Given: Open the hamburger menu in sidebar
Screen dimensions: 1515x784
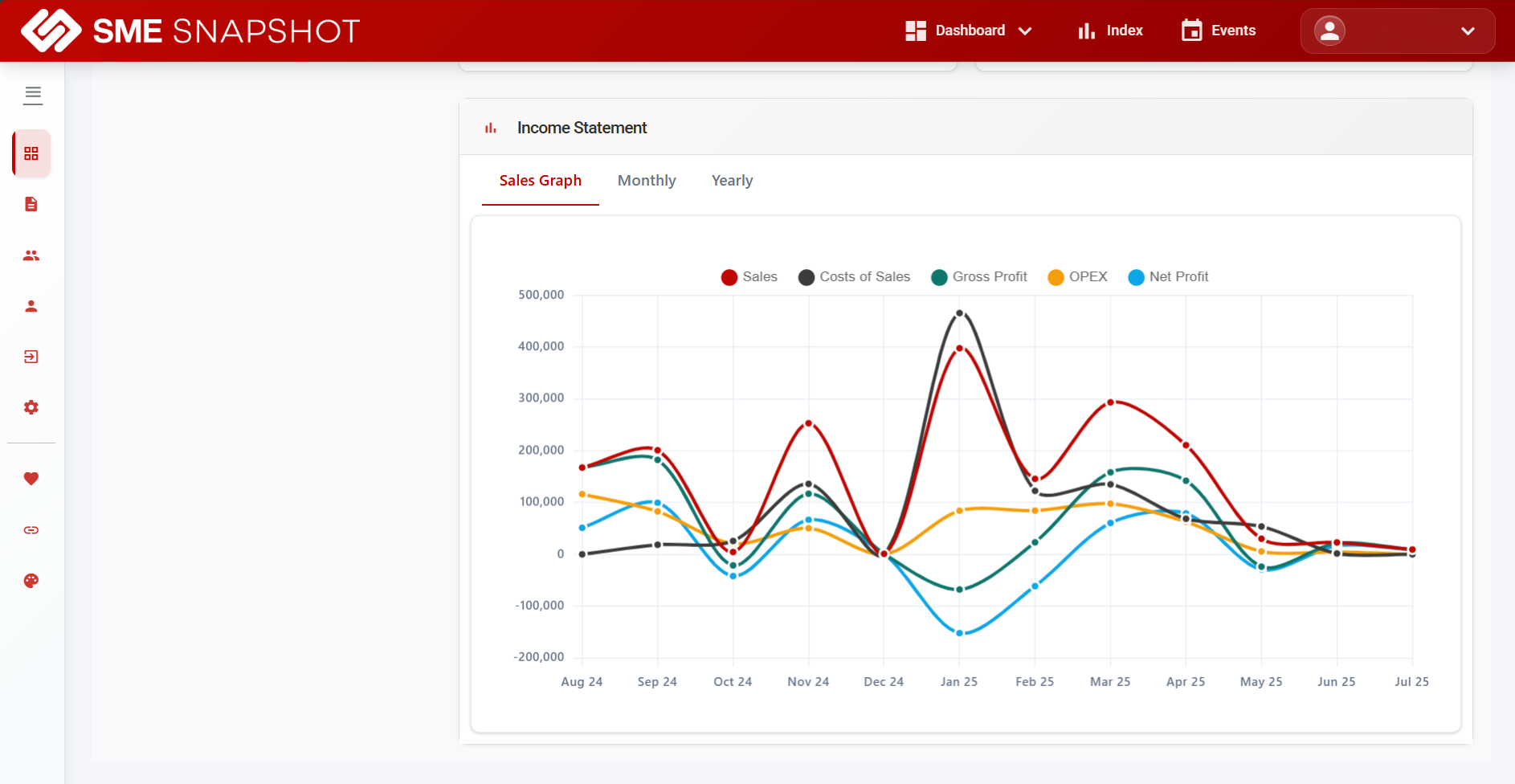Looking at the screenshot, I should pos(33,95).
